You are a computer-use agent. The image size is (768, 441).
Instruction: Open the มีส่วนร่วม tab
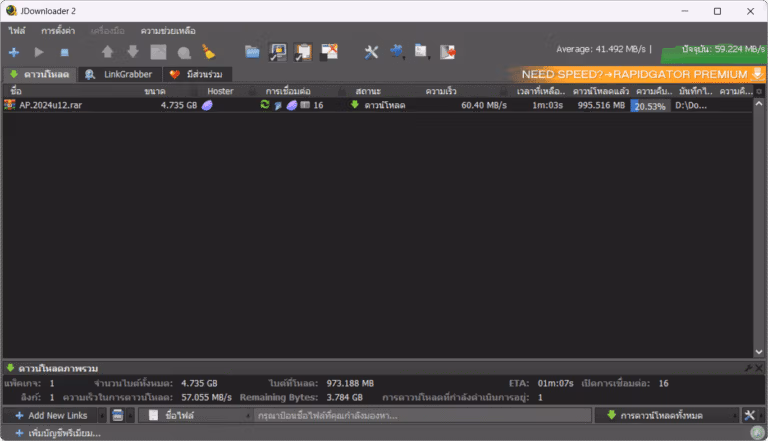click(197, 74)
